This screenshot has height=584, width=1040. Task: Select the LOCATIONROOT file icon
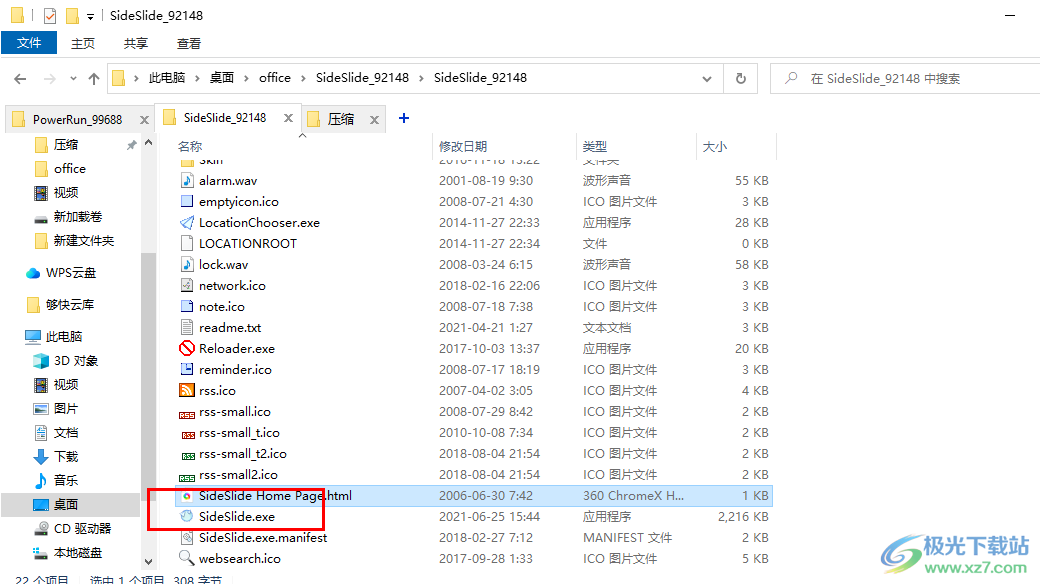[187, 244]
